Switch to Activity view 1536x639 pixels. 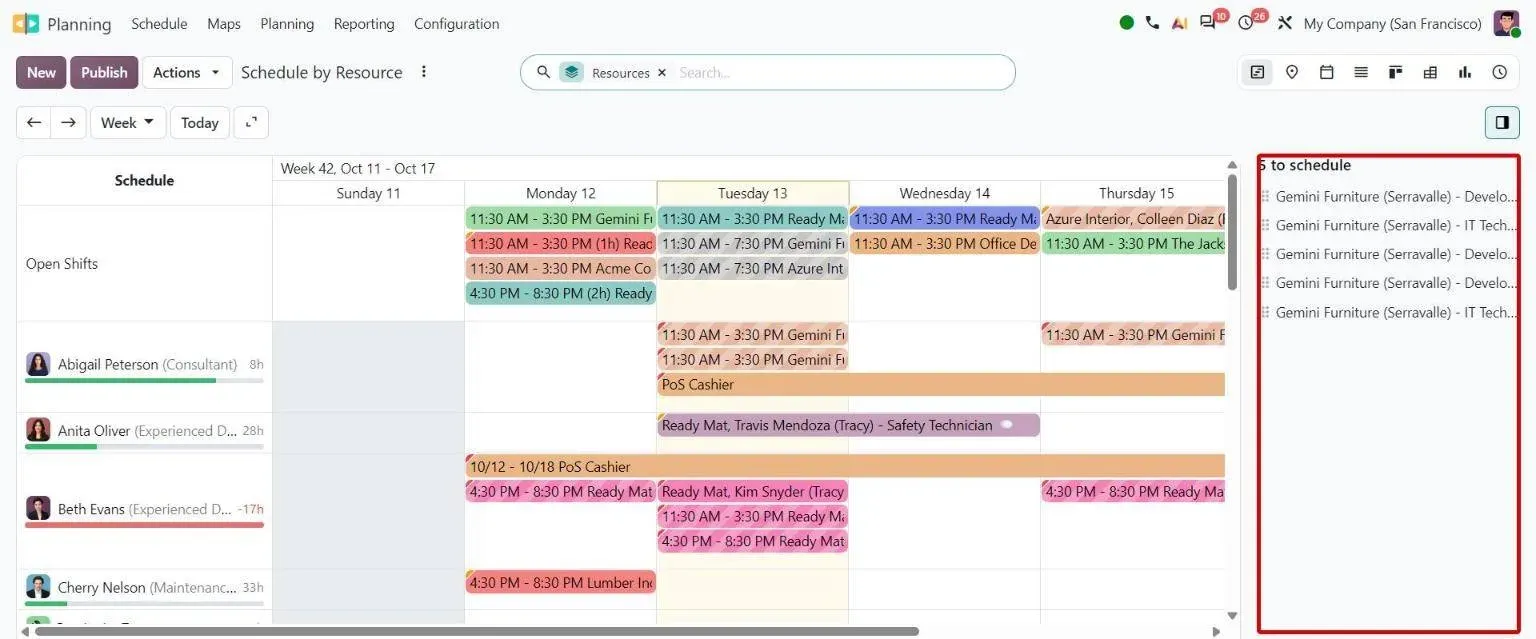click(1500, 72)
